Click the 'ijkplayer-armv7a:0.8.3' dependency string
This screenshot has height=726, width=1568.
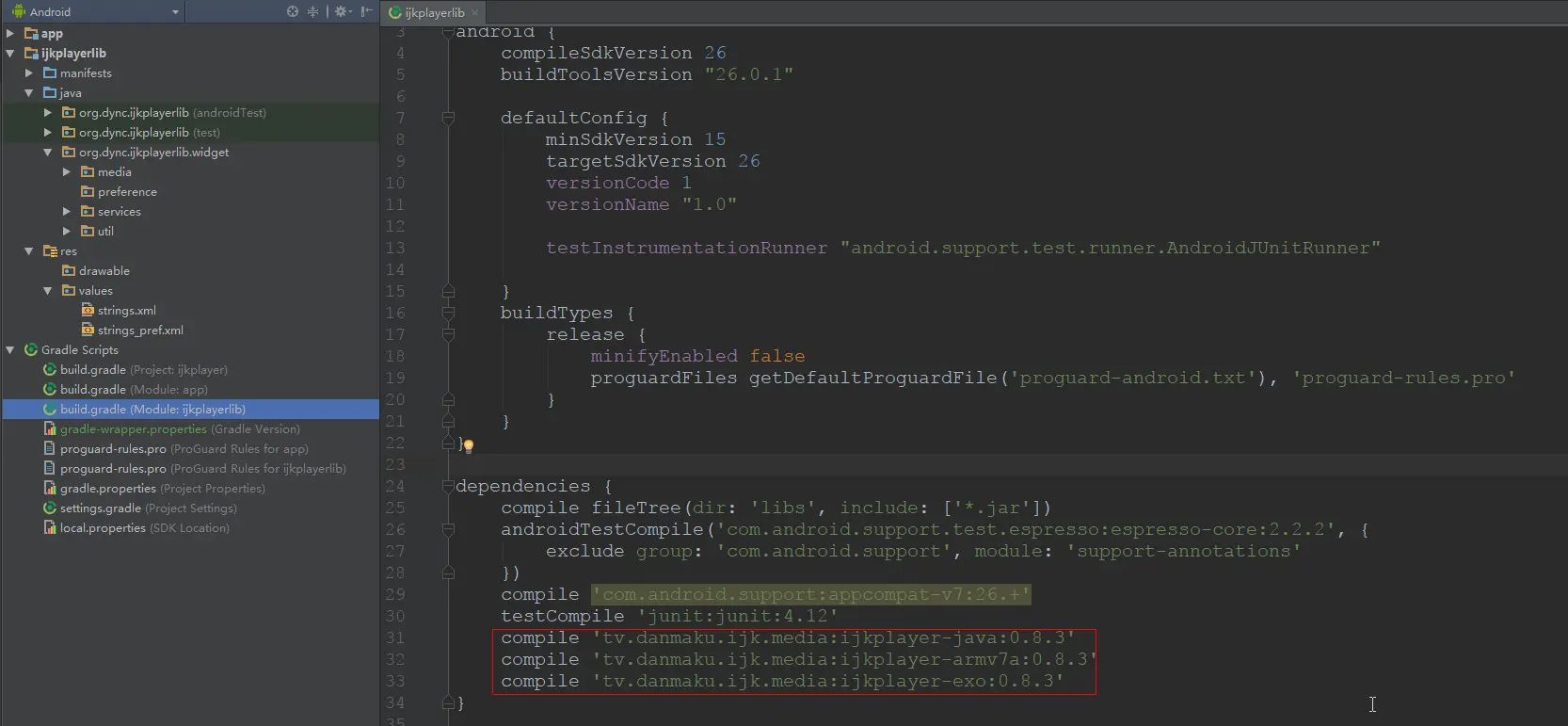(845, 659)
